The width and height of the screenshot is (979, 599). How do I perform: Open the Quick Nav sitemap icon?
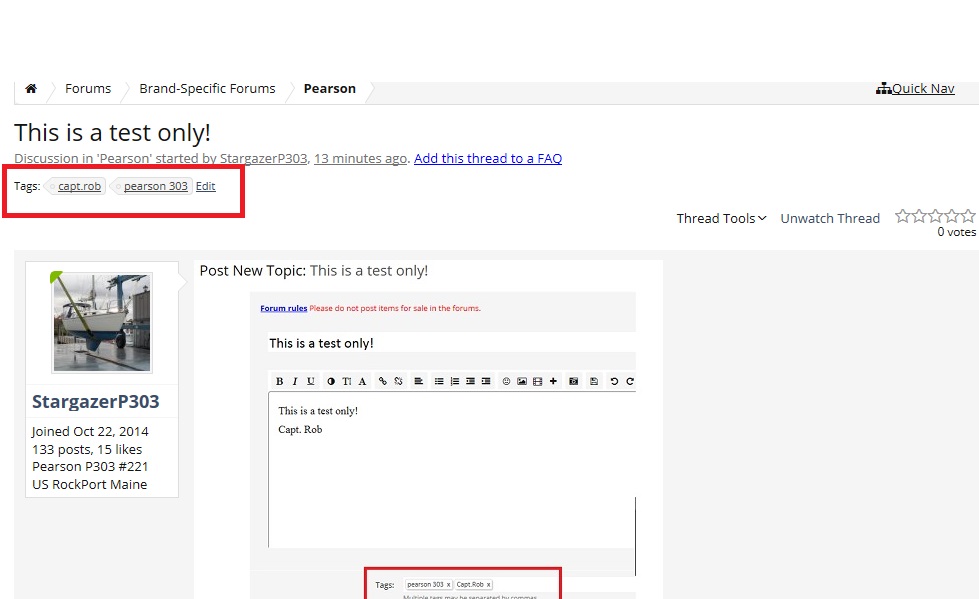(883, 89)
